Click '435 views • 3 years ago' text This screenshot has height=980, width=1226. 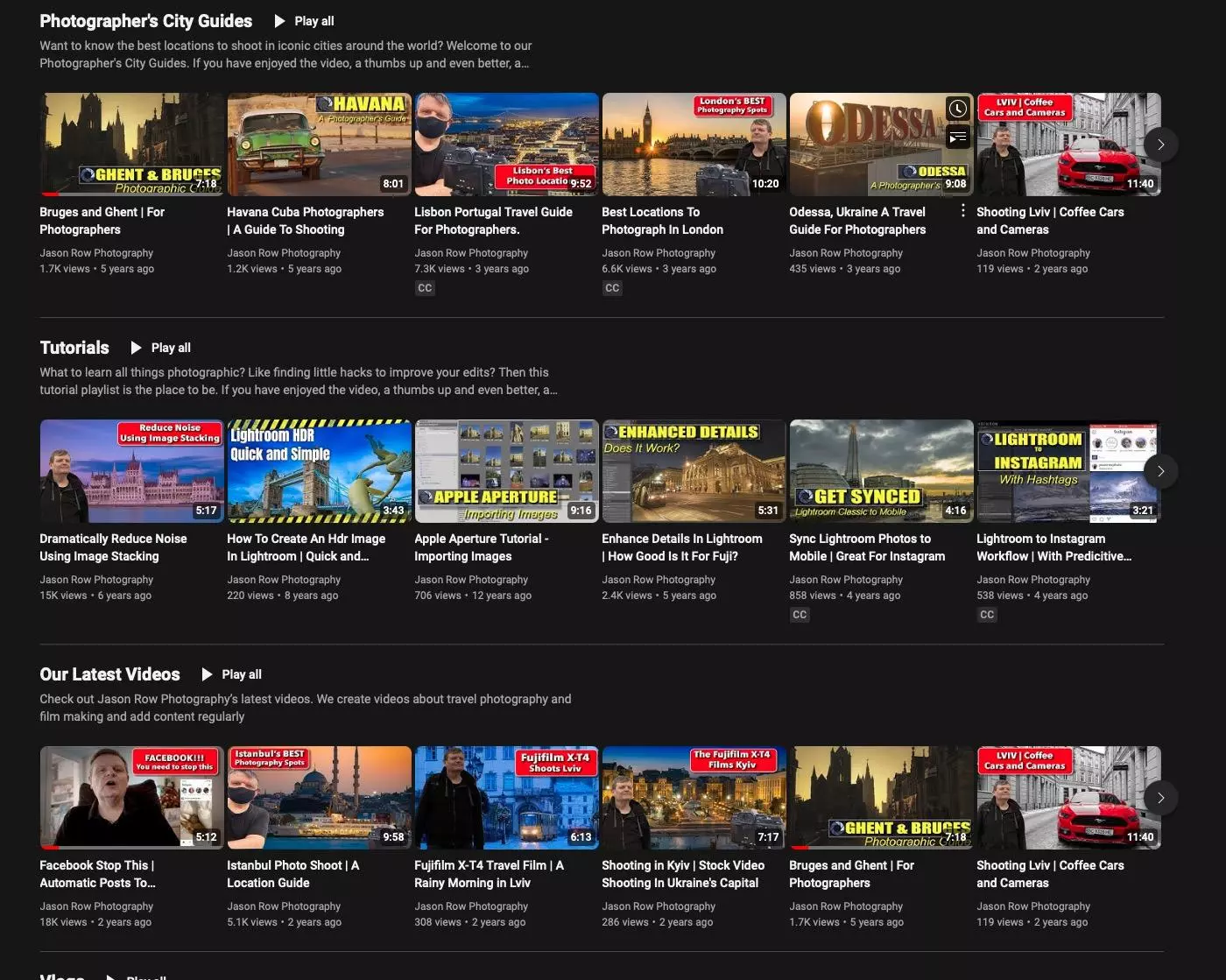pos(845,269)
